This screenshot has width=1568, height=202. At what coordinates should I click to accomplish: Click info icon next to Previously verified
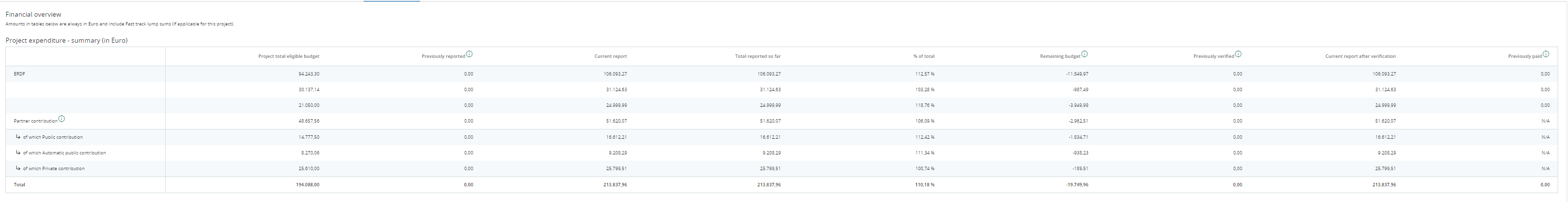(x=1238, y=54)
